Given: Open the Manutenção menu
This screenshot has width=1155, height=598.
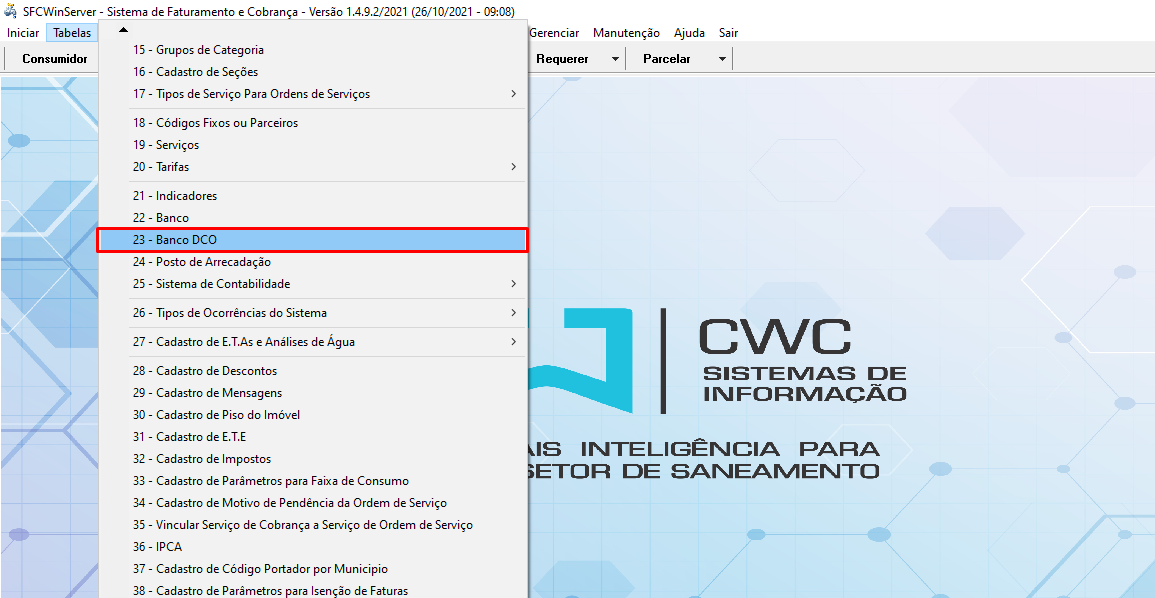Looking at the screenshot, I should (626, 33).
